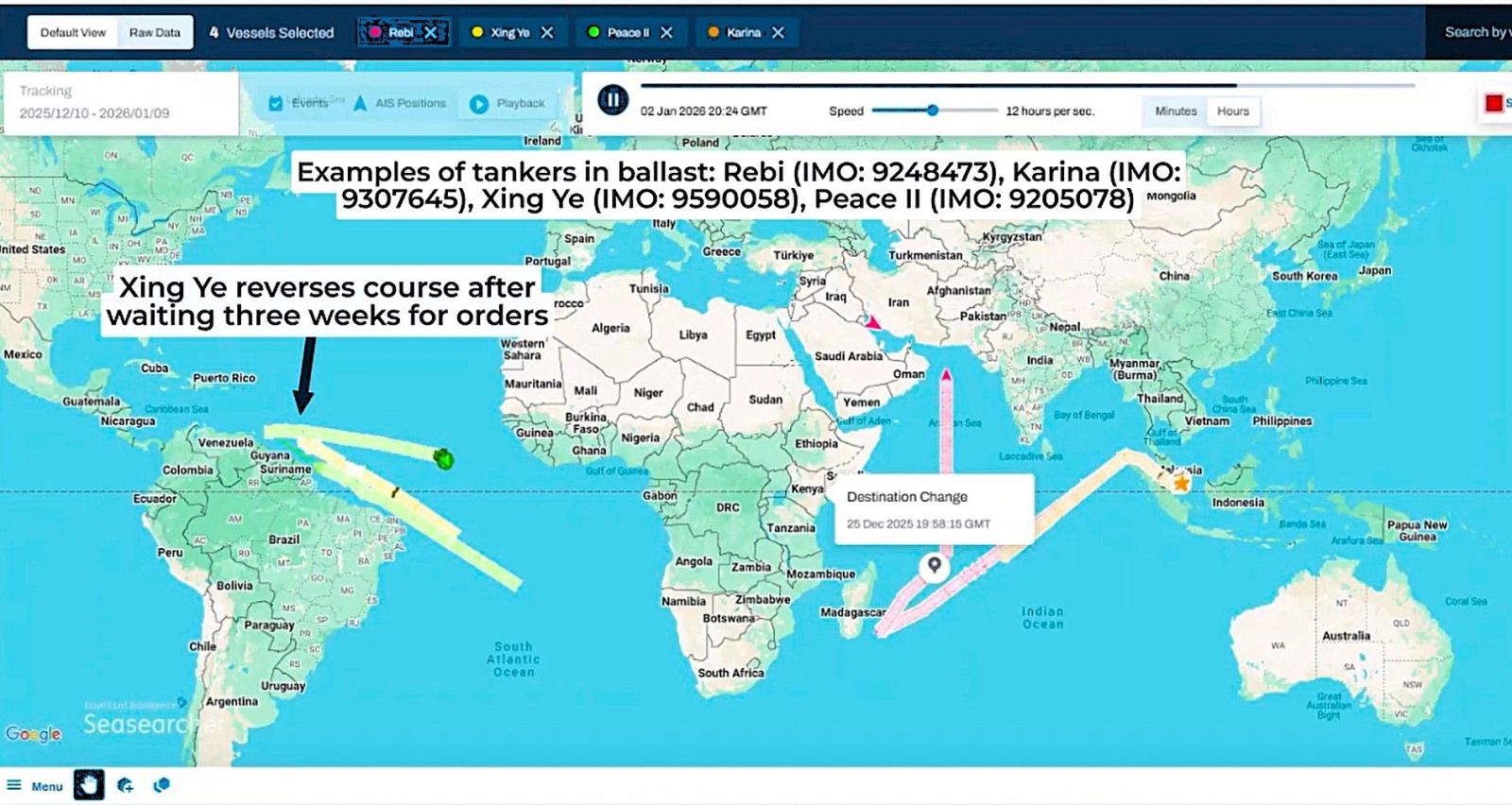Switch to Default View tab

73,32
